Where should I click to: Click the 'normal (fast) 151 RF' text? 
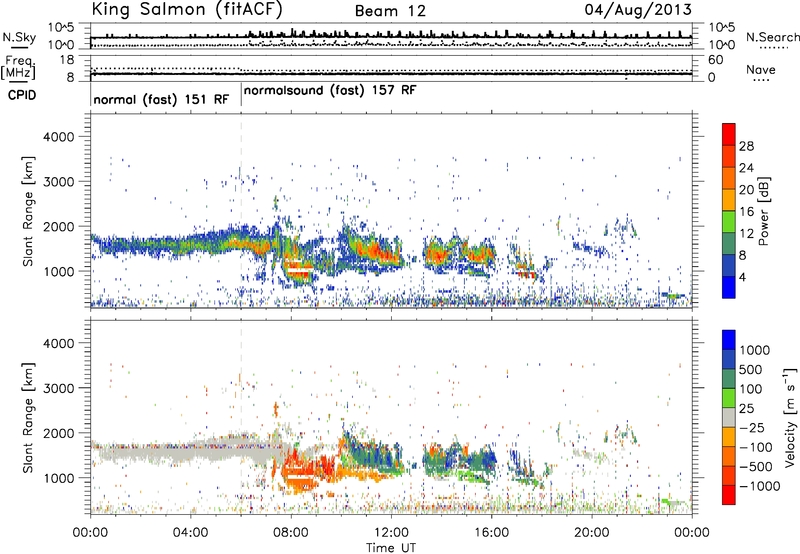161,99
